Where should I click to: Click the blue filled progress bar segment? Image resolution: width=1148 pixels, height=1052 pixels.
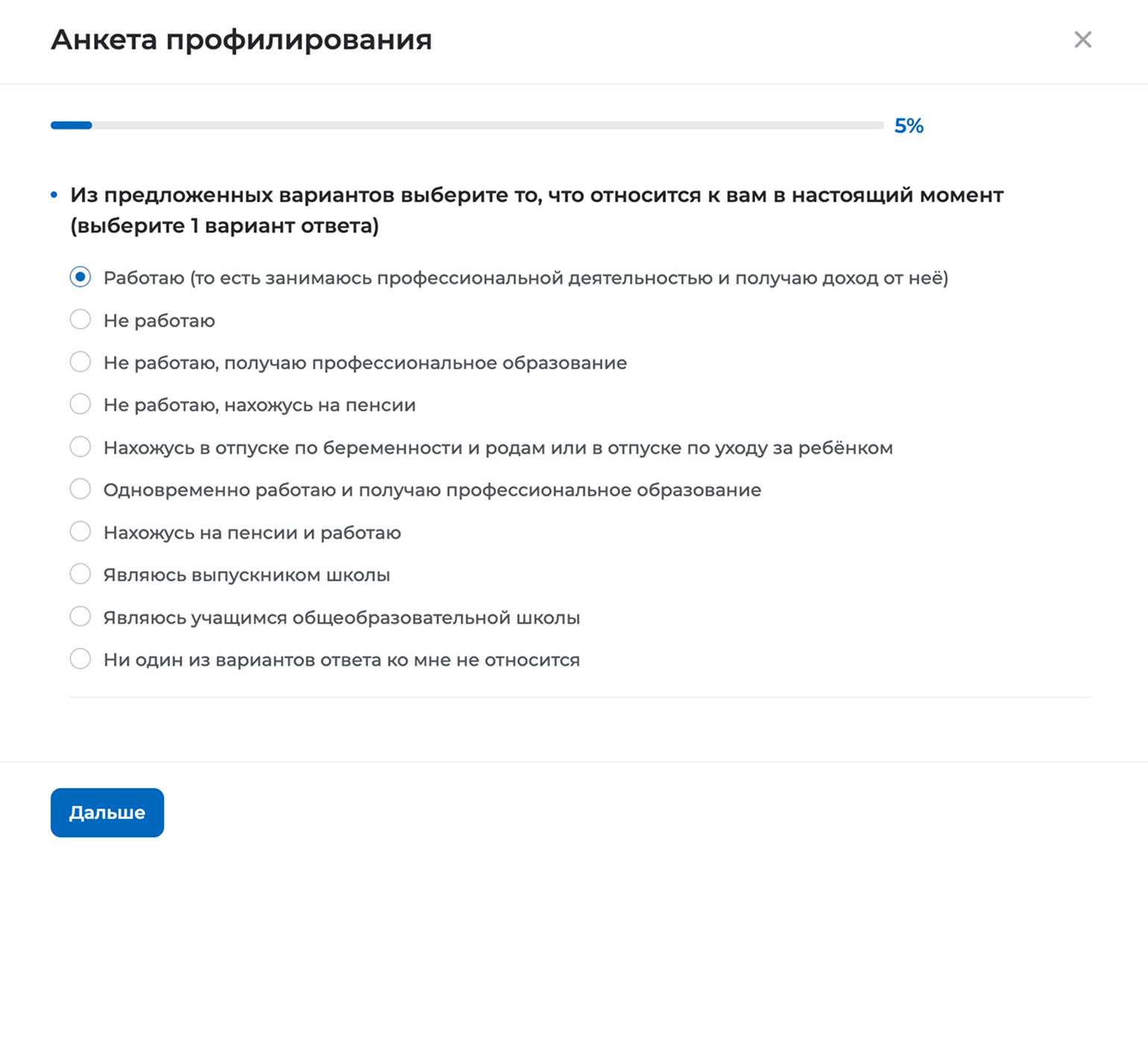pyautogui.click(x=72, y=125)
